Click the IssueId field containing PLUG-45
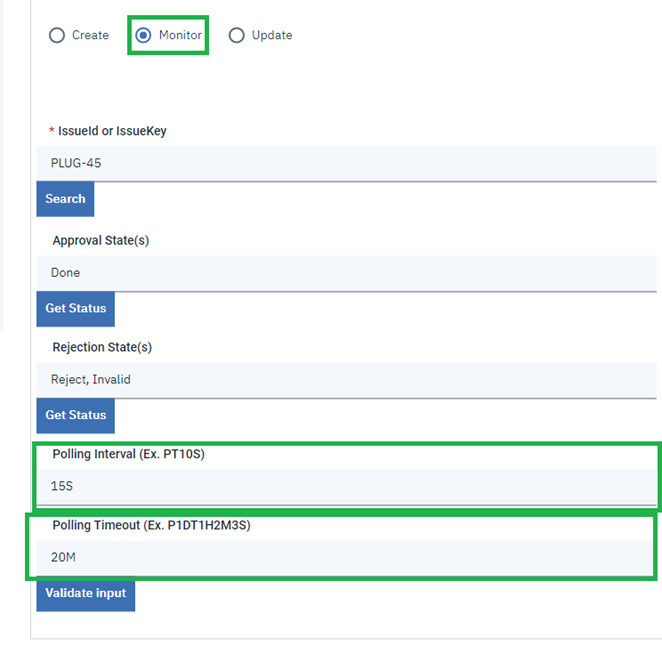 point(345,163)
